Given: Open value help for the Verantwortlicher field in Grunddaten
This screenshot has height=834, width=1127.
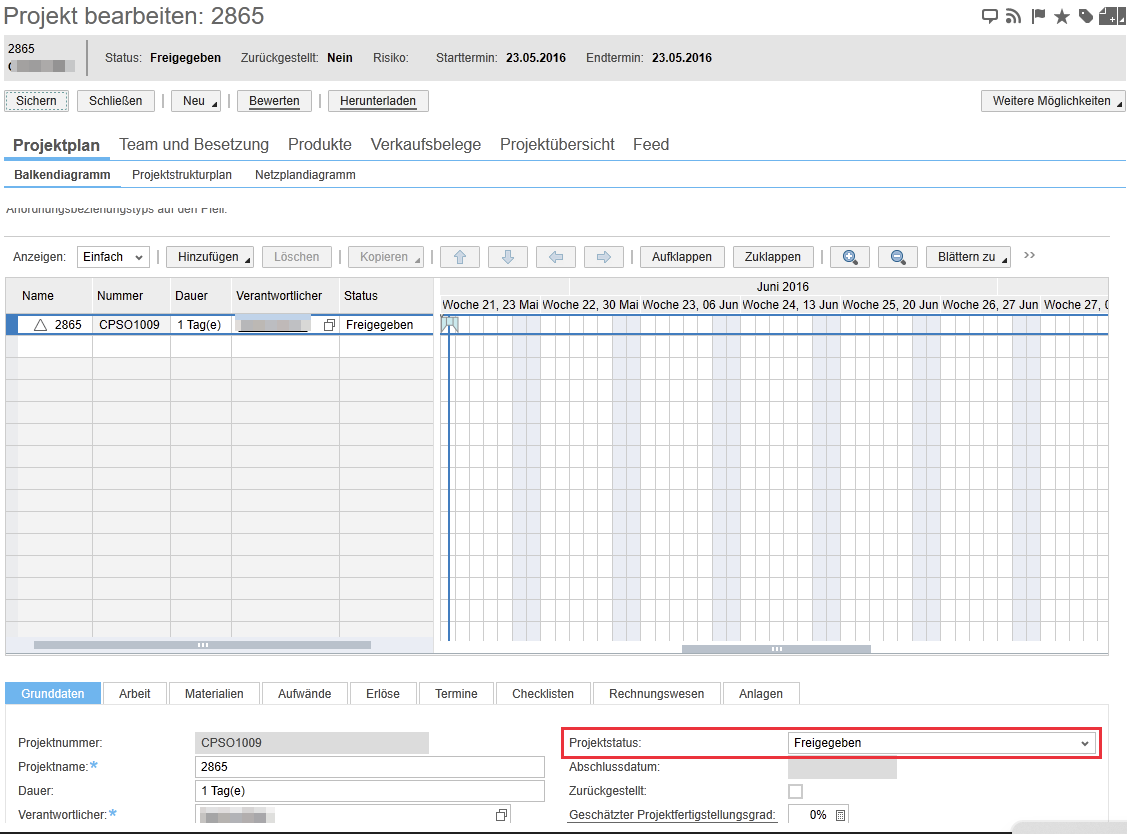Looking at the screenshot, I should (501, 815).
